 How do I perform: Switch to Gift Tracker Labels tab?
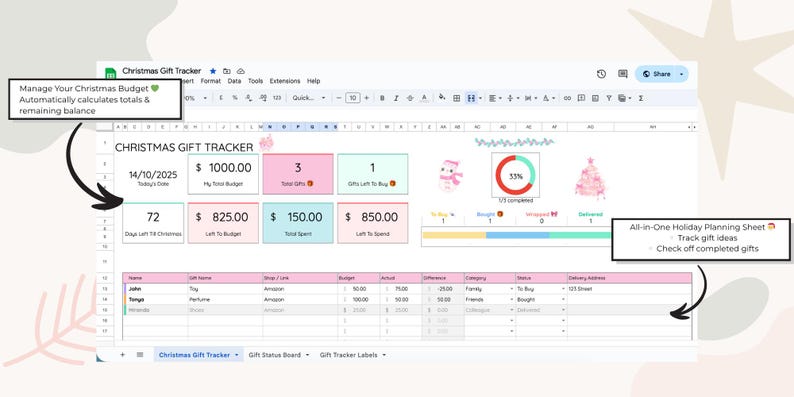348,355
